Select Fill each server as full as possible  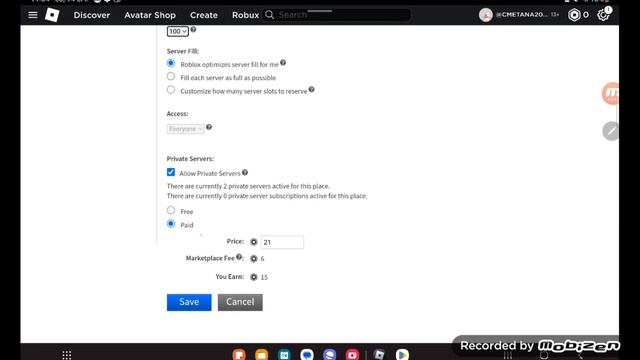point(171,76)
